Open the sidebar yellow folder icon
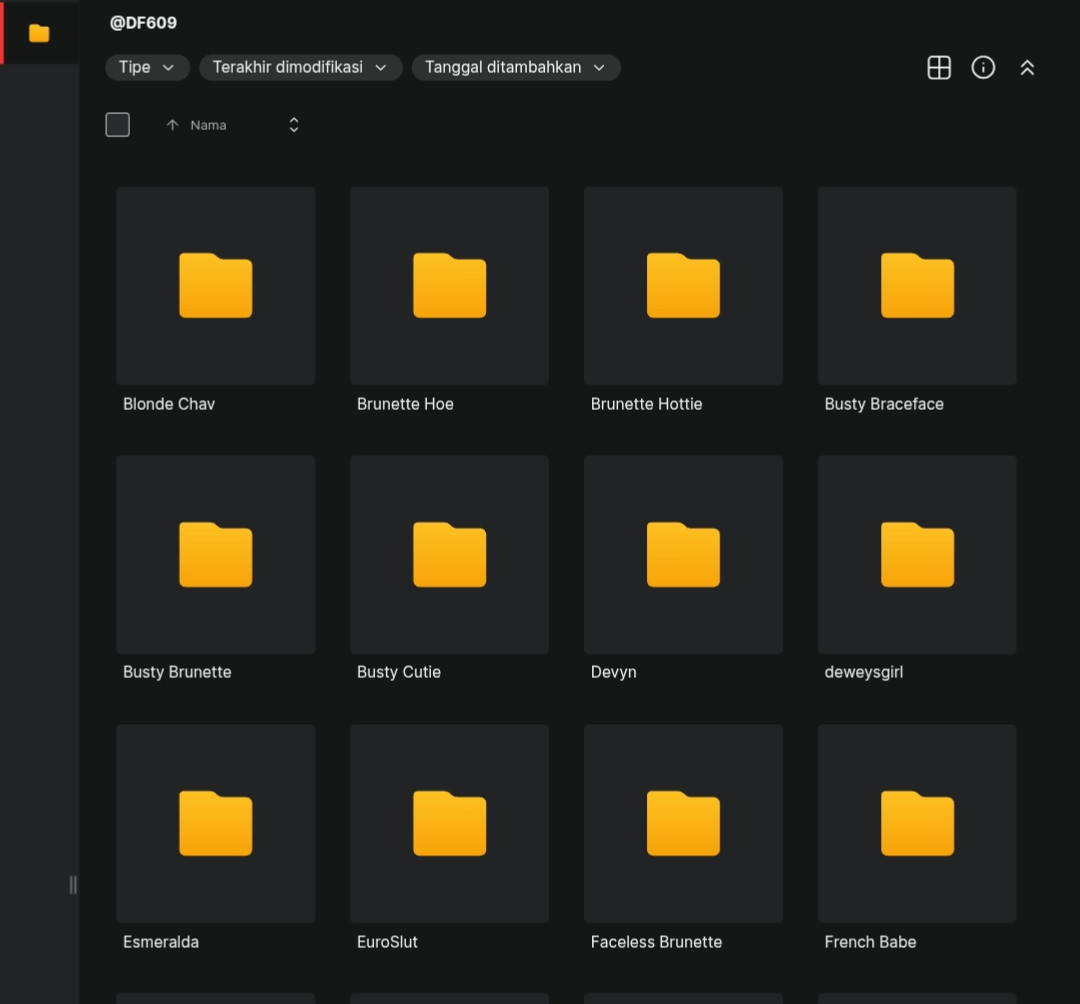This screenshot has width=1080, height=1004. click(x=39, y=33)
